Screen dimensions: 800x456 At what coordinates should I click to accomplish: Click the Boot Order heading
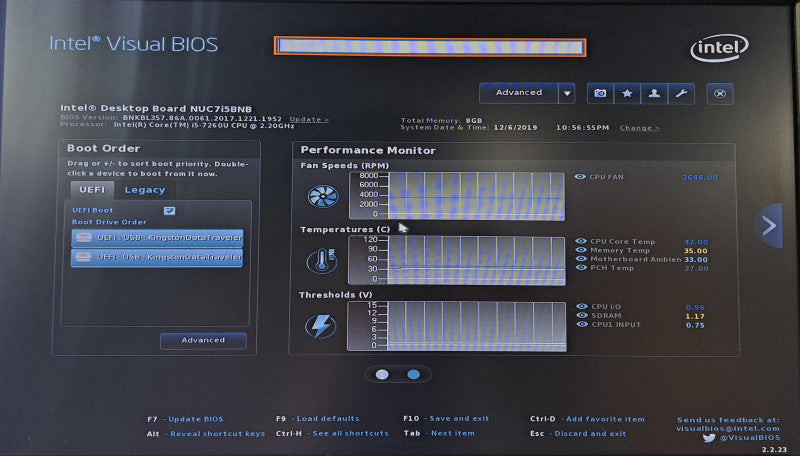(104, 148)
